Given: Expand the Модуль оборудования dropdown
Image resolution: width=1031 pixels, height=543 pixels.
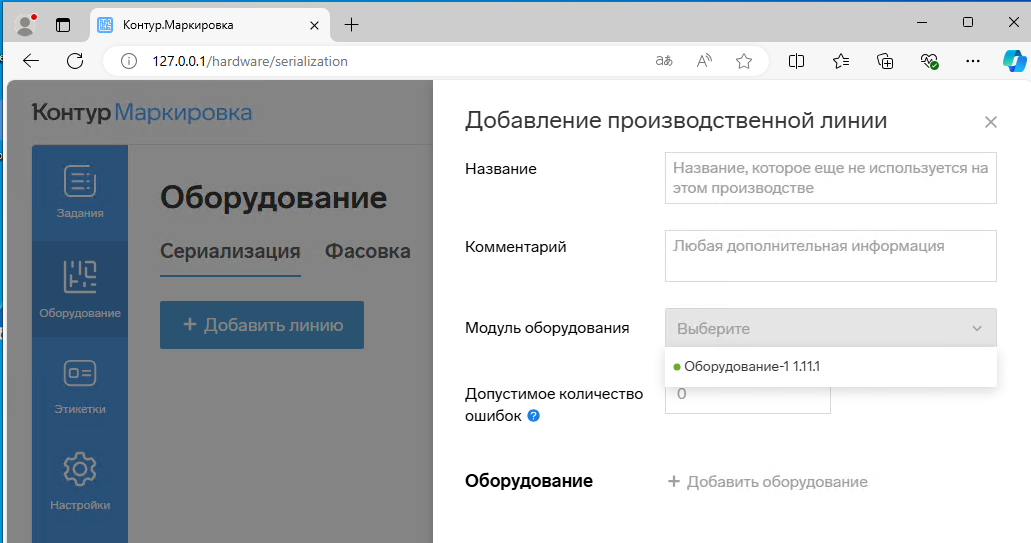Looking at the screenshot, I should pos(830,328).
